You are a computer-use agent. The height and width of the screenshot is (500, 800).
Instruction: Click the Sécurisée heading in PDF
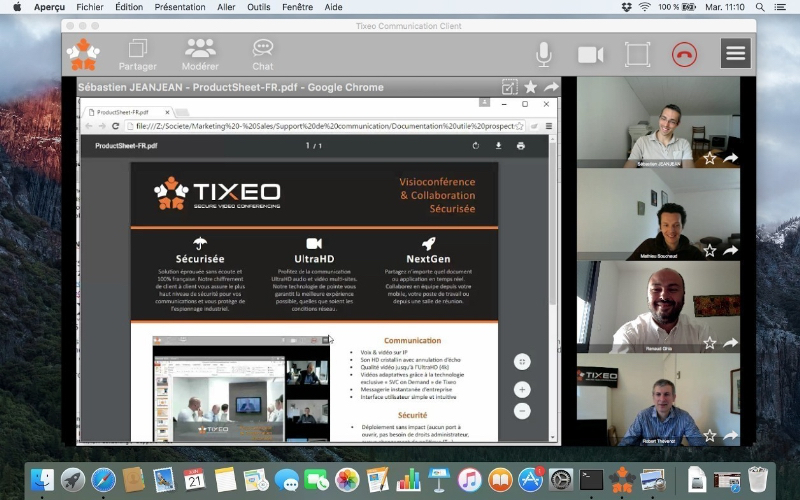[200, 259]
